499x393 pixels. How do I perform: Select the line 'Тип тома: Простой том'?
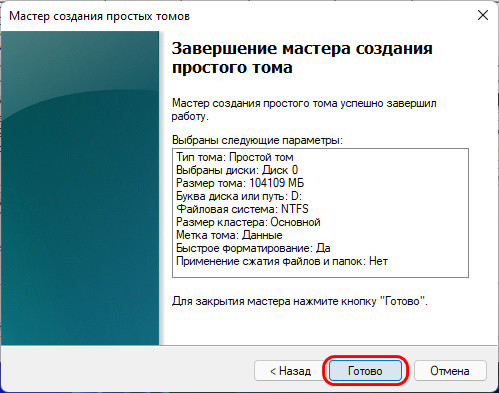(x=235, y=157)
